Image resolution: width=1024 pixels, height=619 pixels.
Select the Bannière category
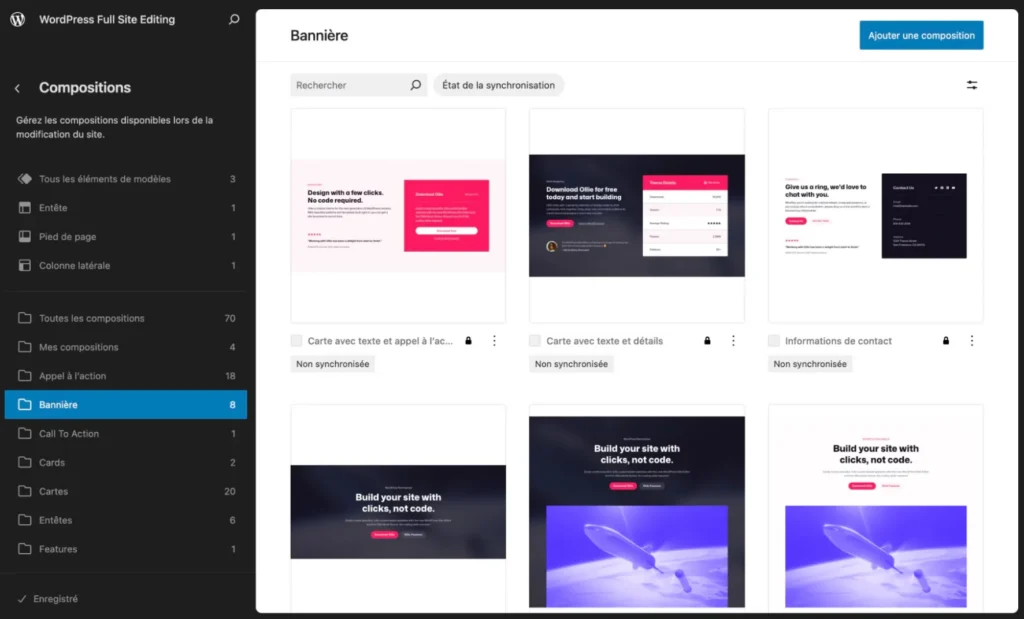126,404
